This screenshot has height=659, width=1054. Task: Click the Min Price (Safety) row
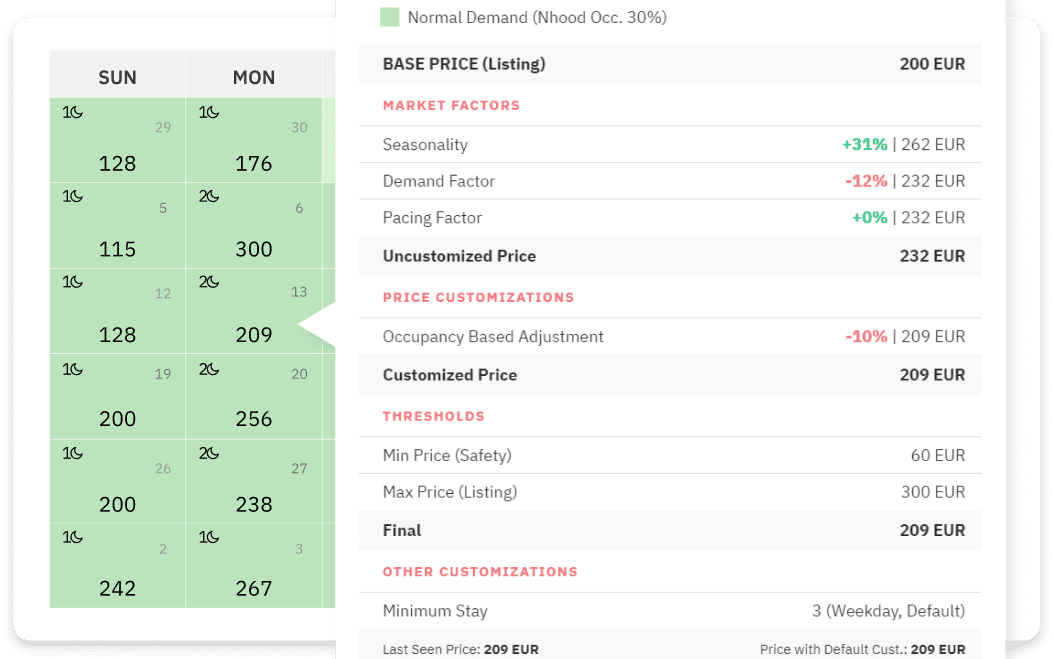670,455
